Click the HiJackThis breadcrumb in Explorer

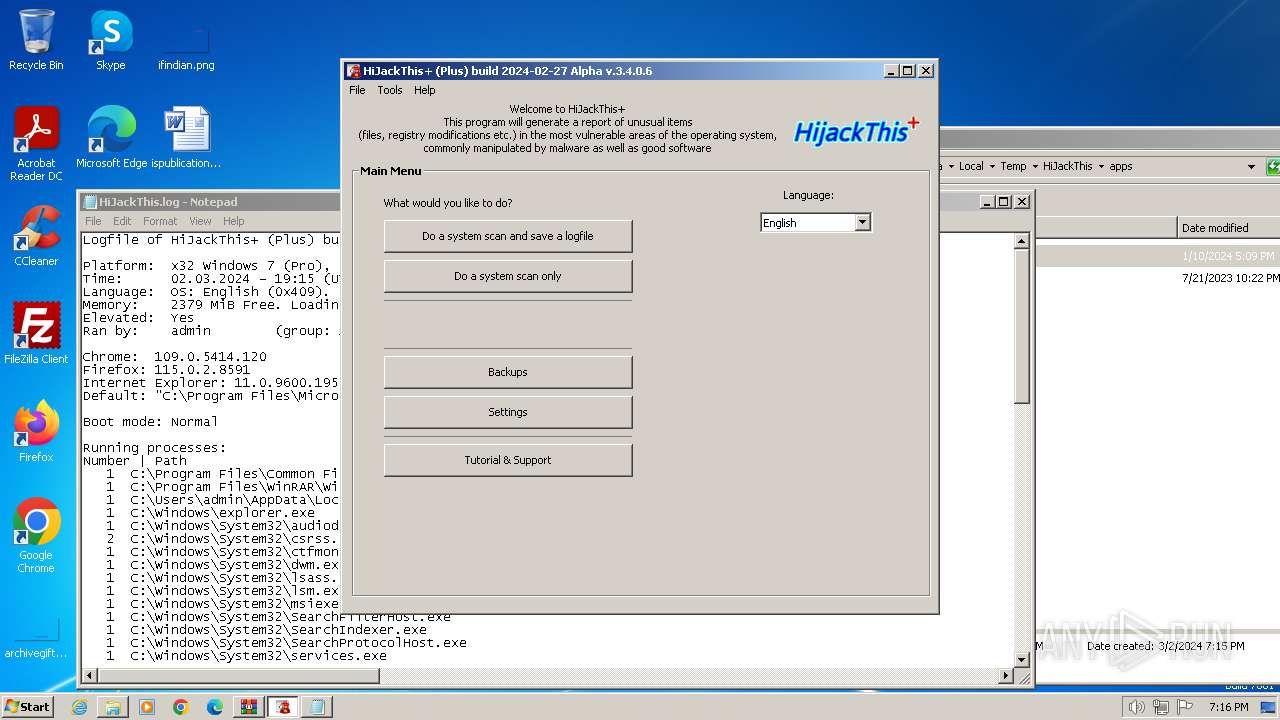[x=1068, y=167]
